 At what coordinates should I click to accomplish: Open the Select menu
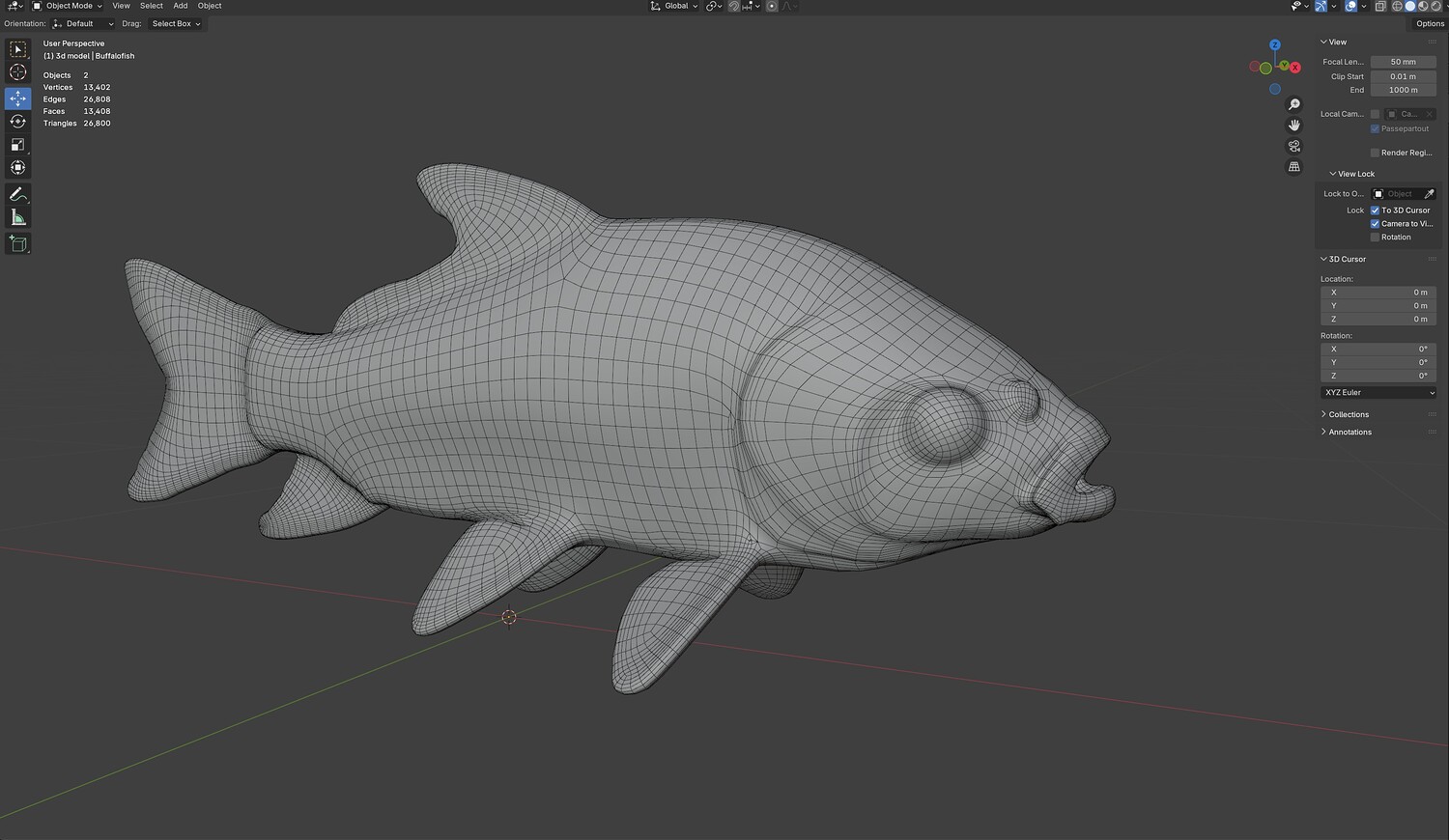click(152, 6)
